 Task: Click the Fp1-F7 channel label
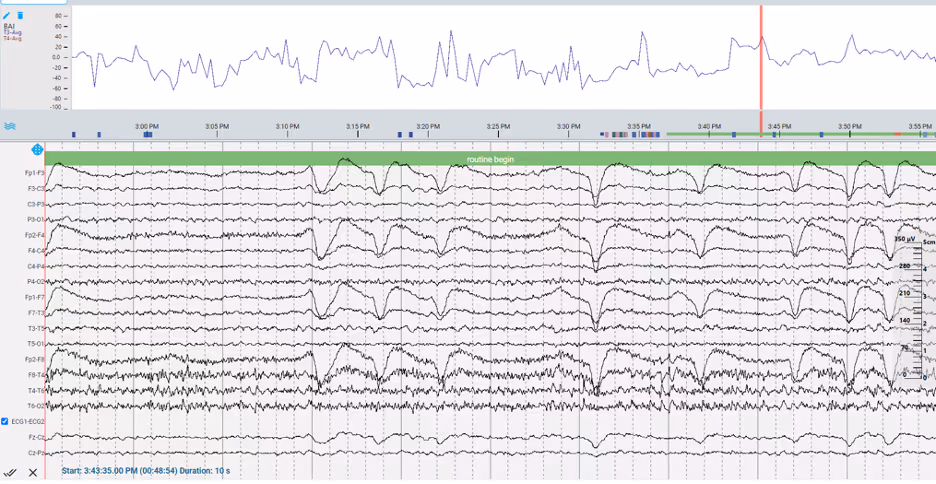[x=35, y=297]
